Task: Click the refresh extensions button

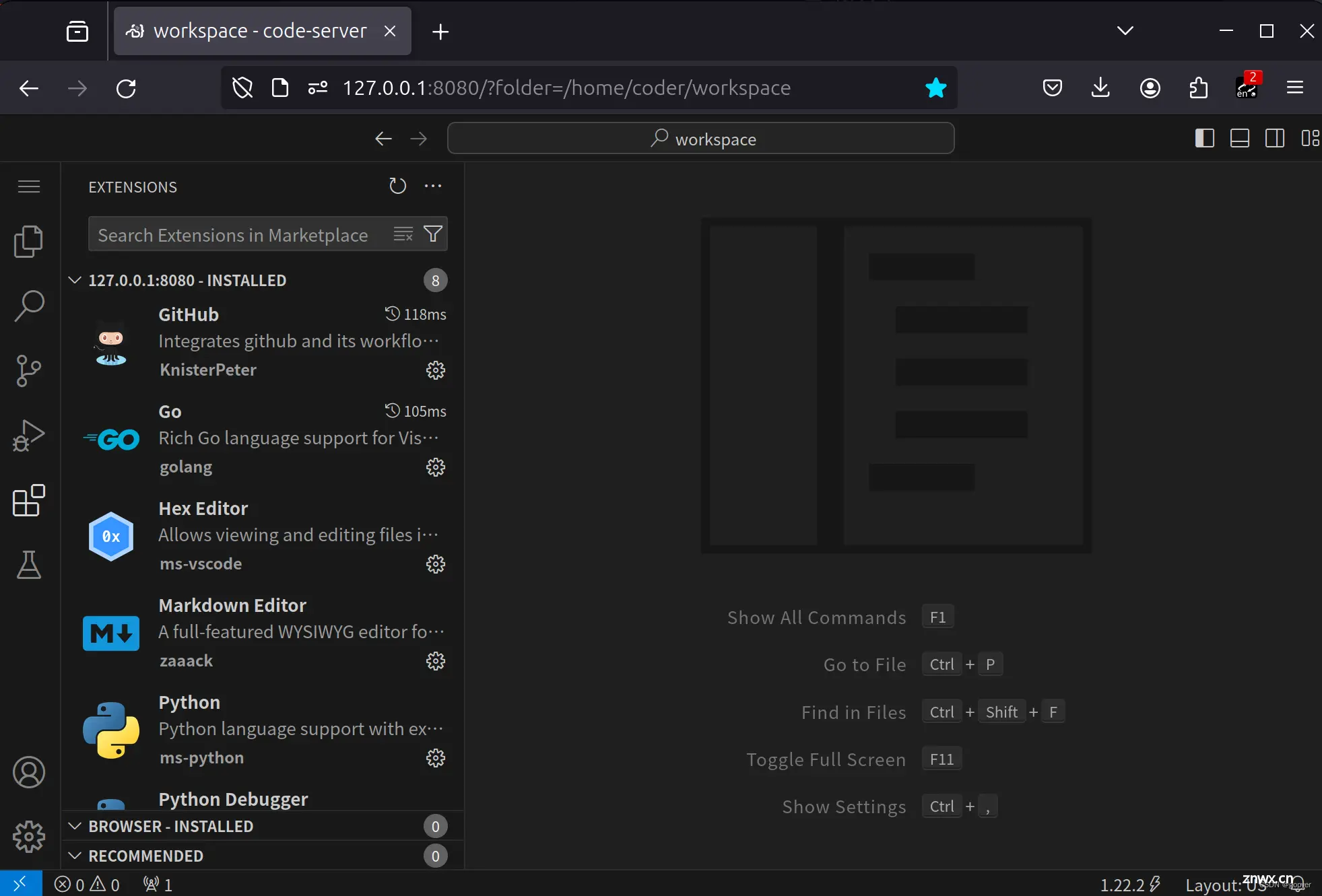Action: coord(397,186)
